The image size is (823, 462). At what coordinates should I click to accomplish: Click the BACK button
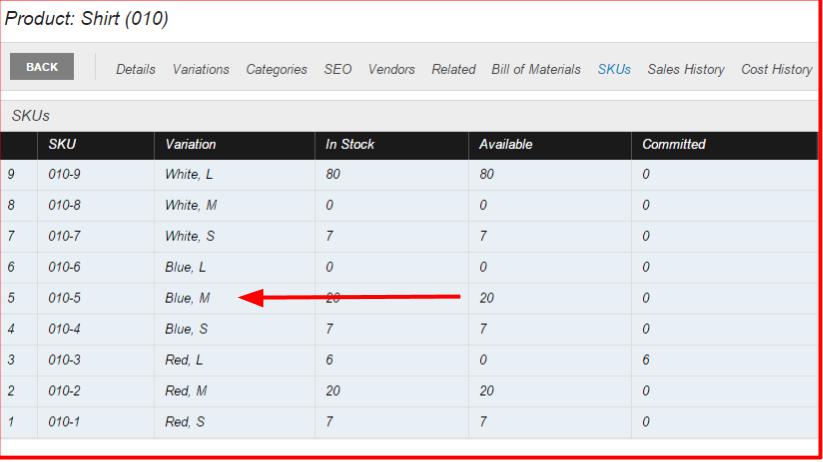click(x=42, y=67)
